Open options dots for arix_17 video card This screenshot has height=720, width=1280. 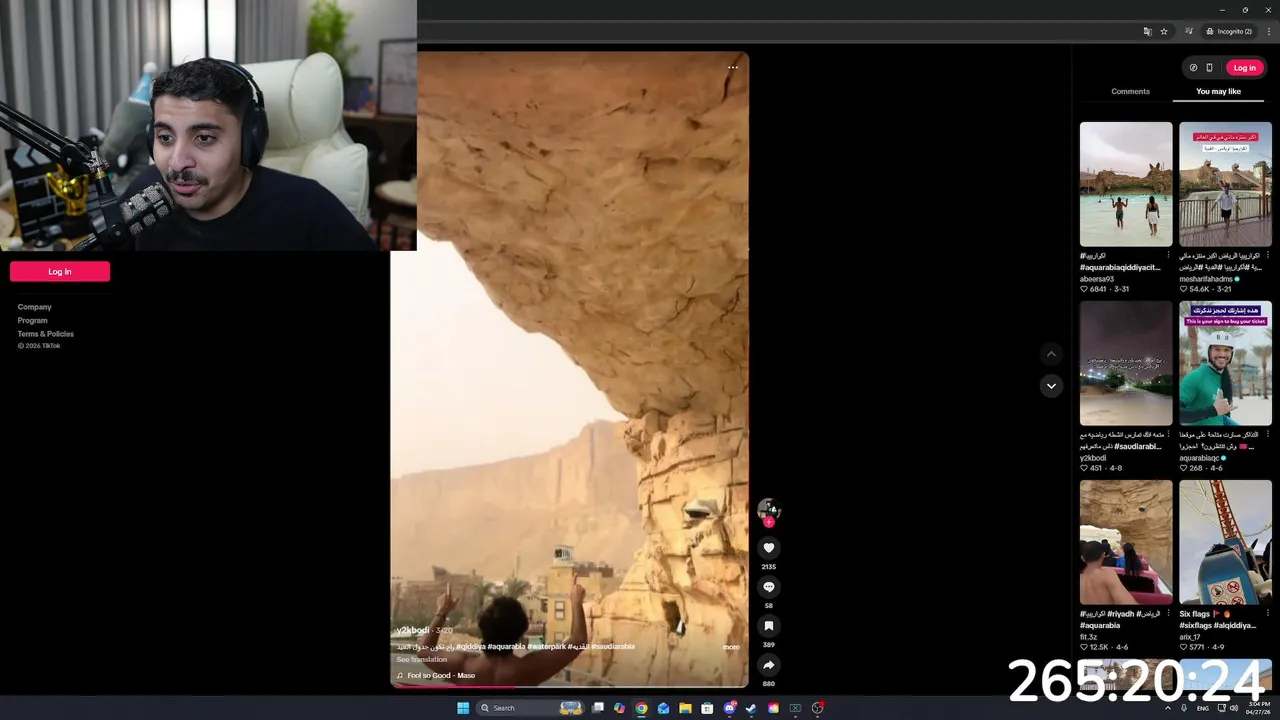click(1267, 613)
